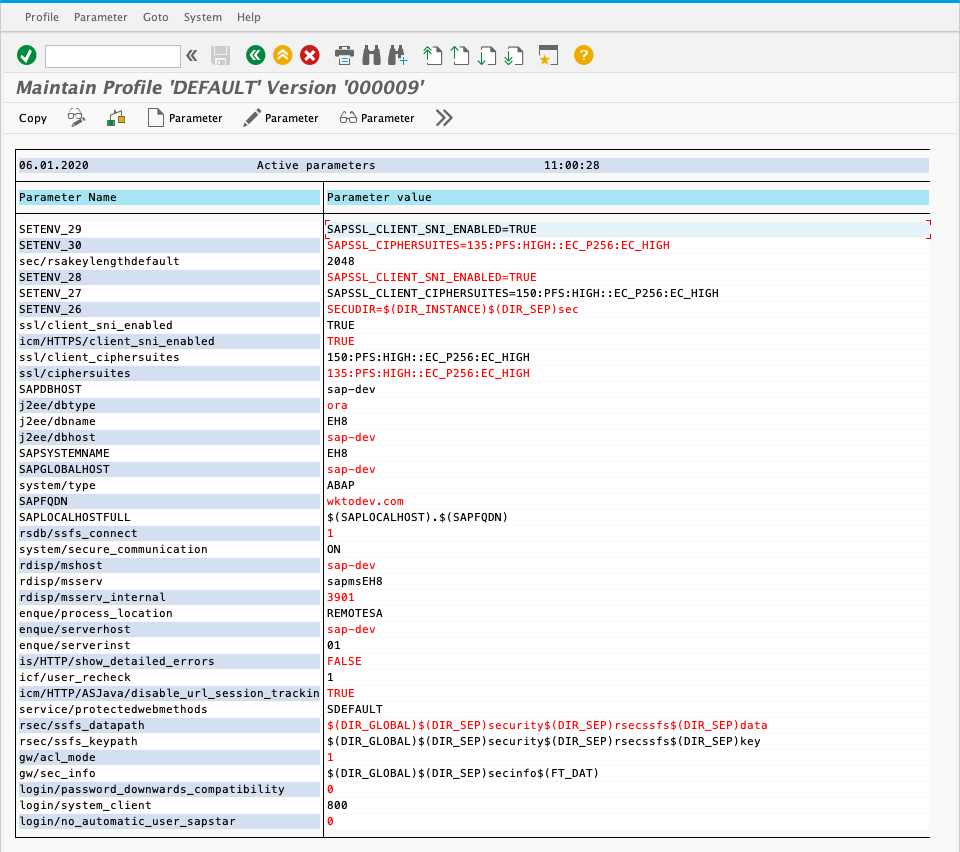Change Parameter with pencil icon
Screen dimensions: 960x852
pos(281,118)
